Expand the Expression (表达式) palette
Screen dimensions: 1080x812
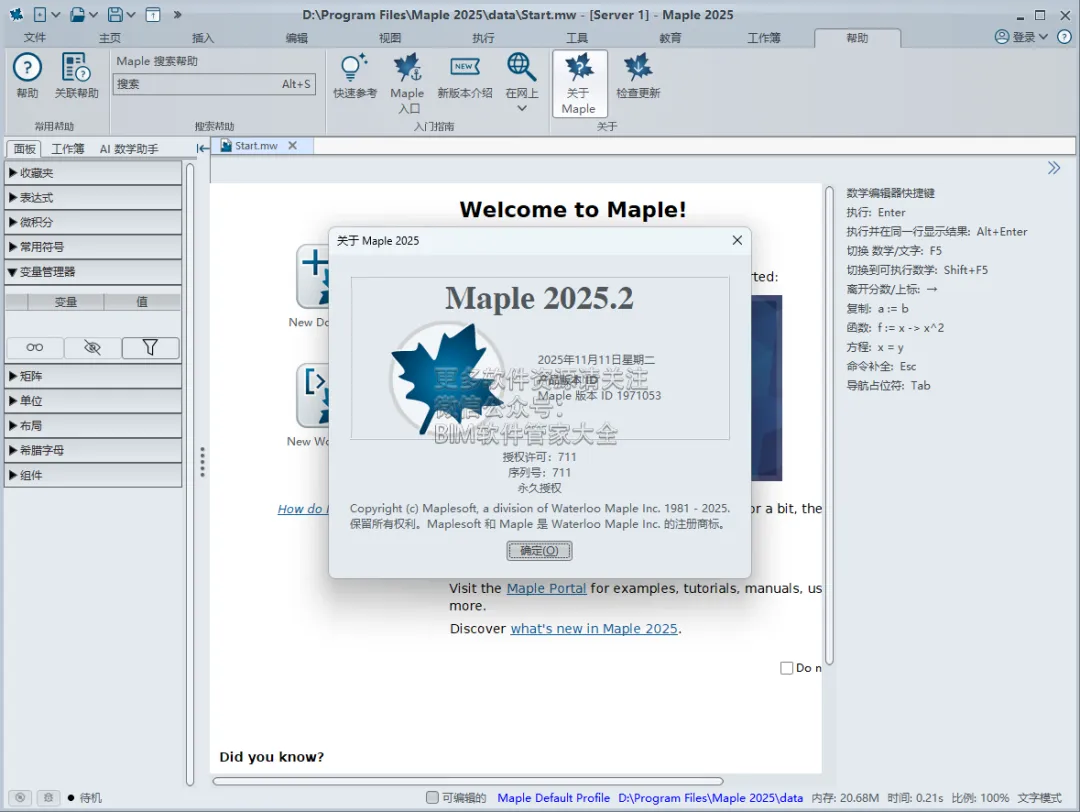click(x=93, y=198)
